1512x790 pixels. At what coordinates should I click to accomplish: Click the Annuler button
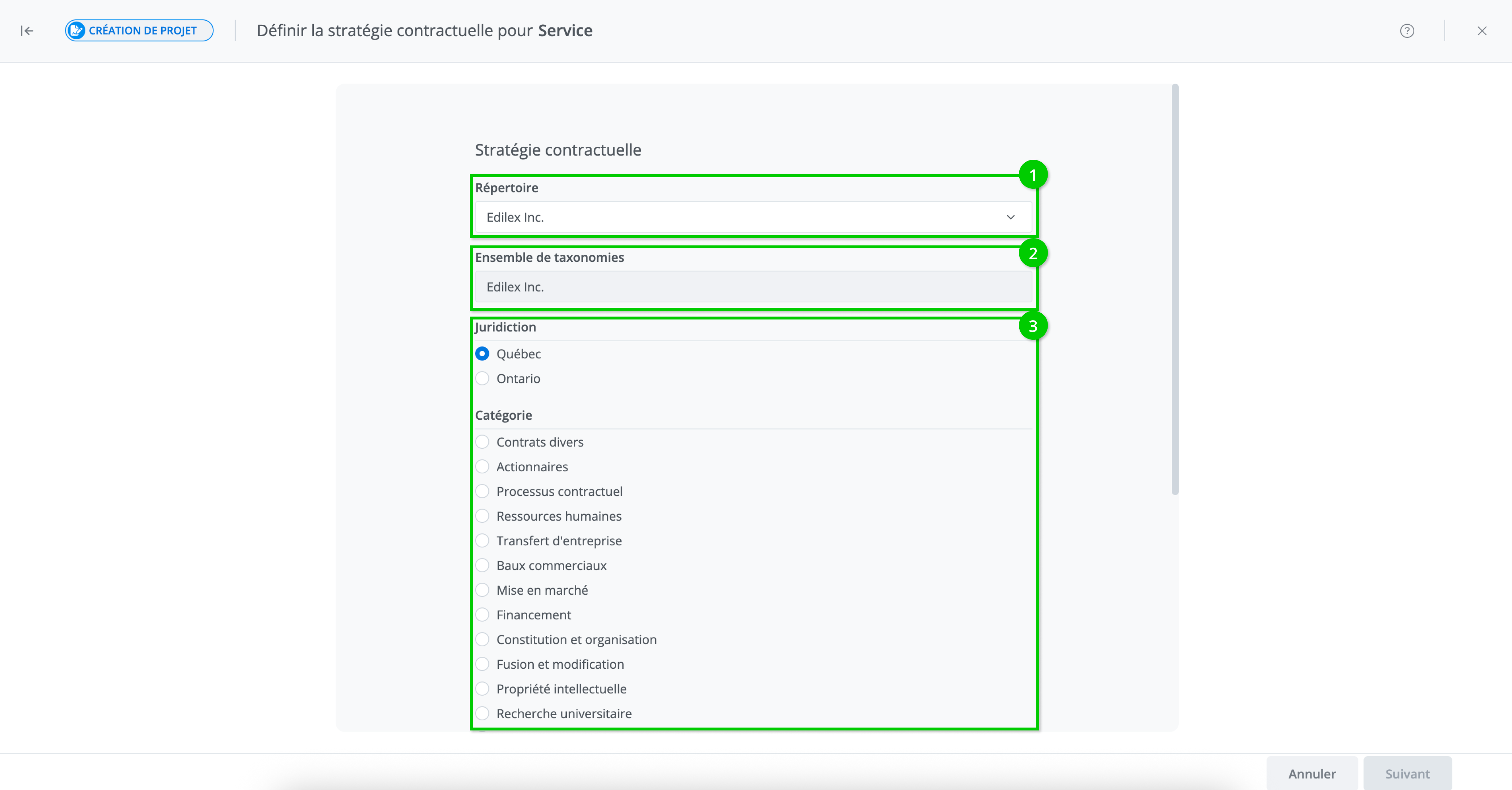coord(1312,774)
